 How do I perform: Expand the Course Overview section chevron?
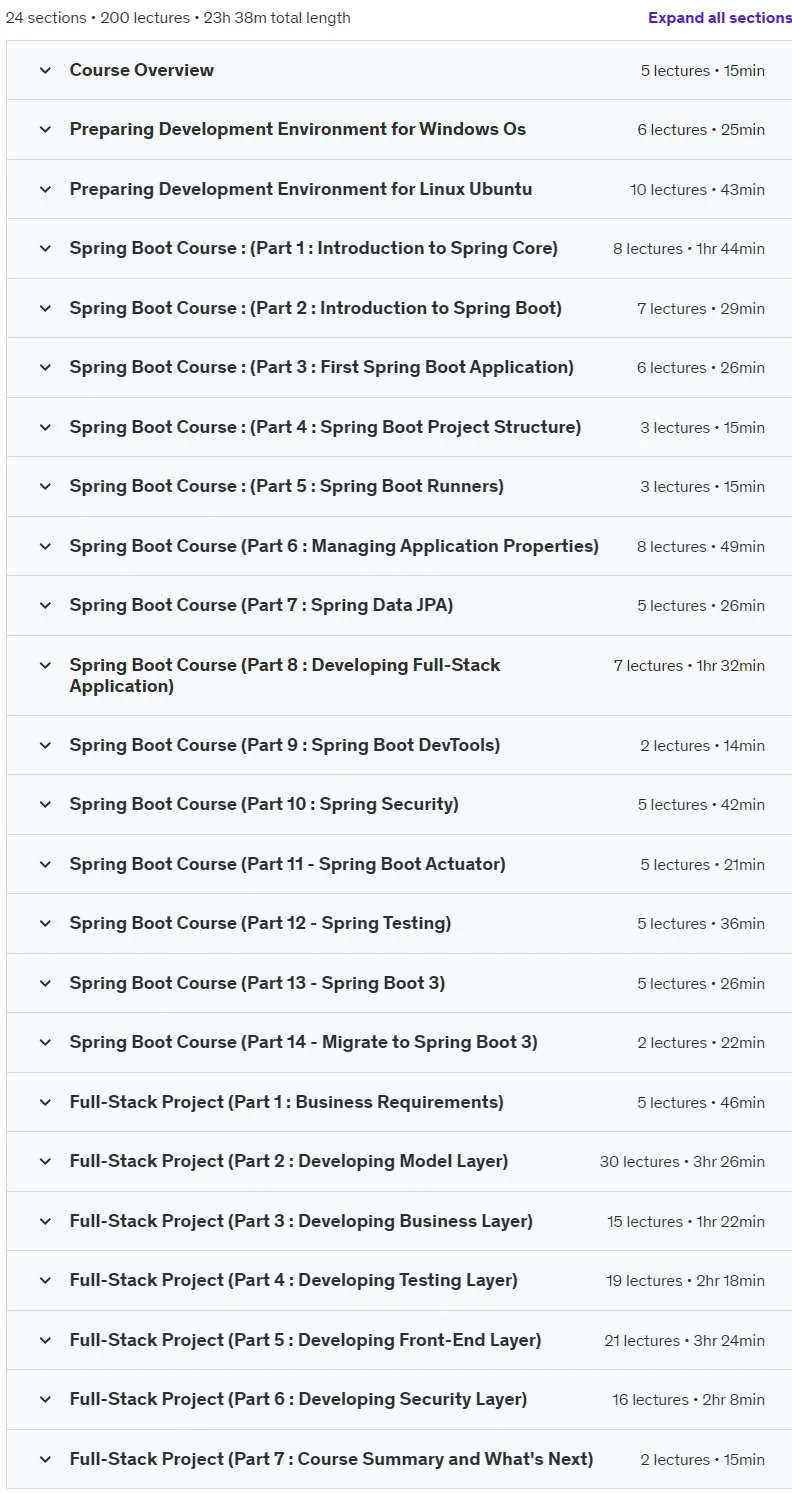point(45,70)
